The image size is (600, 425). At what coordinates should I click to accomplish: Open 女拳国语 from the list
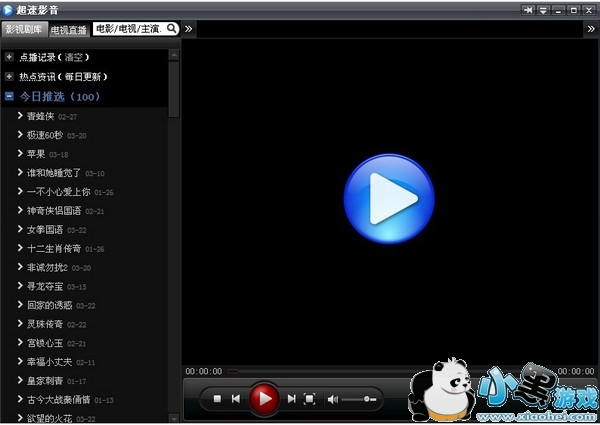click(x=45, y=230)
